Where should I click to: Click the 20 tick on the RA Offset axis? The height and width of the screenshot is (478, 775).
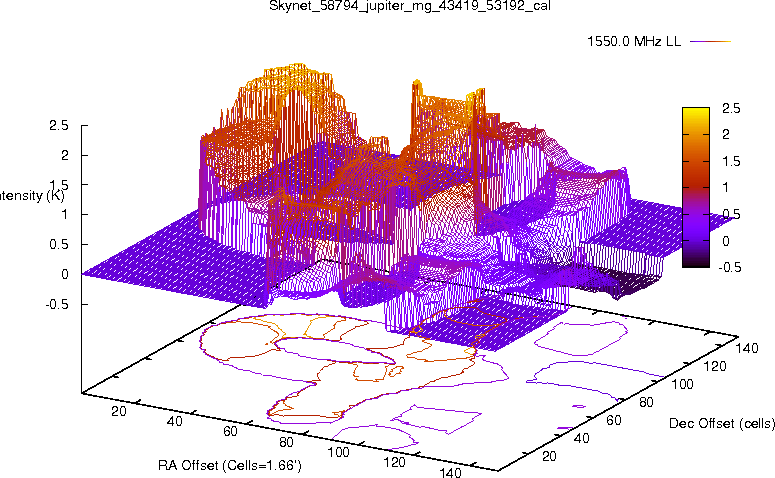point(119,411)
